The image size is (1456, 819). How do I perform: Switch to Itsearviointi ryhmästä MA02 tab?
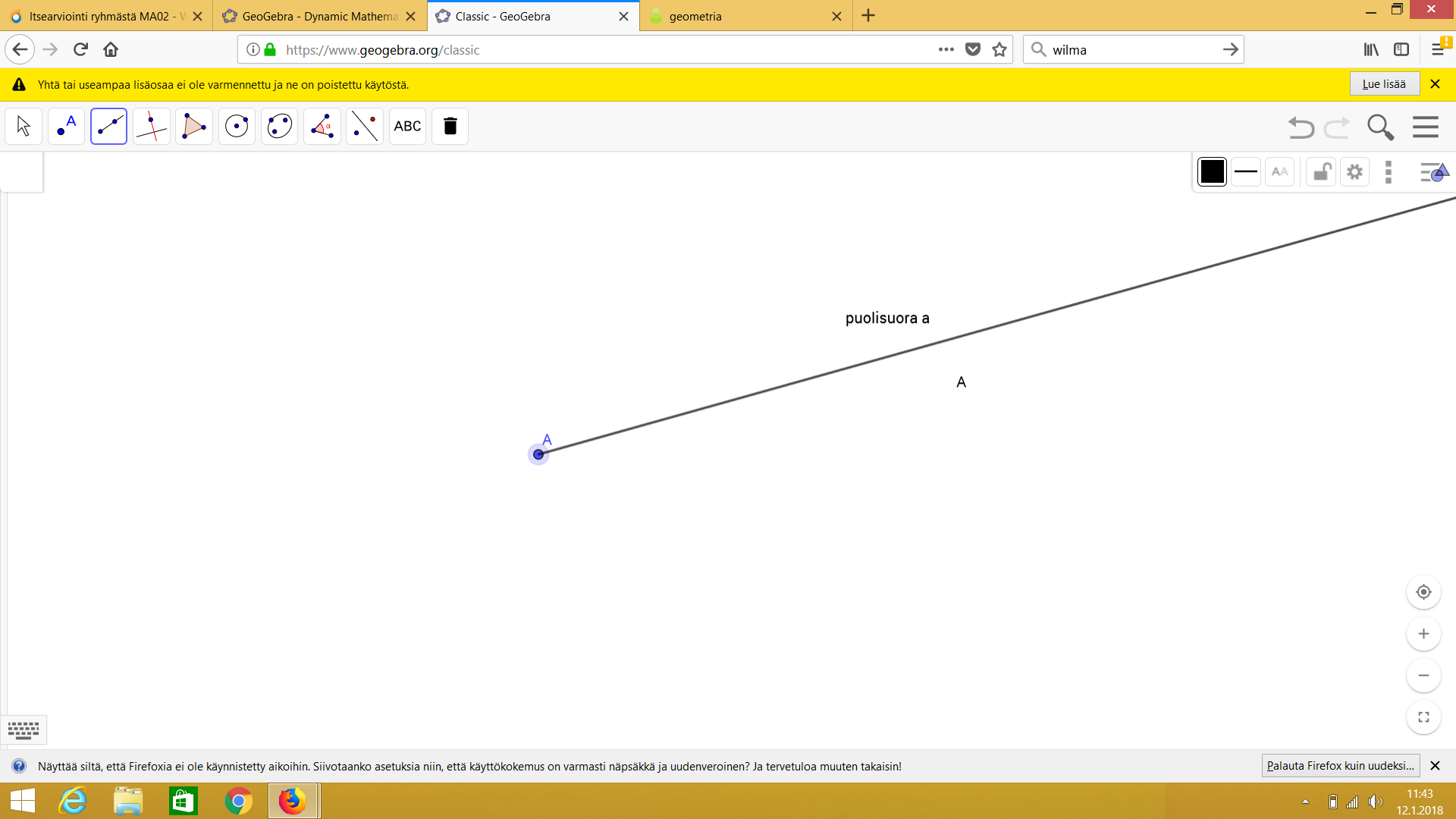[99, 16]
